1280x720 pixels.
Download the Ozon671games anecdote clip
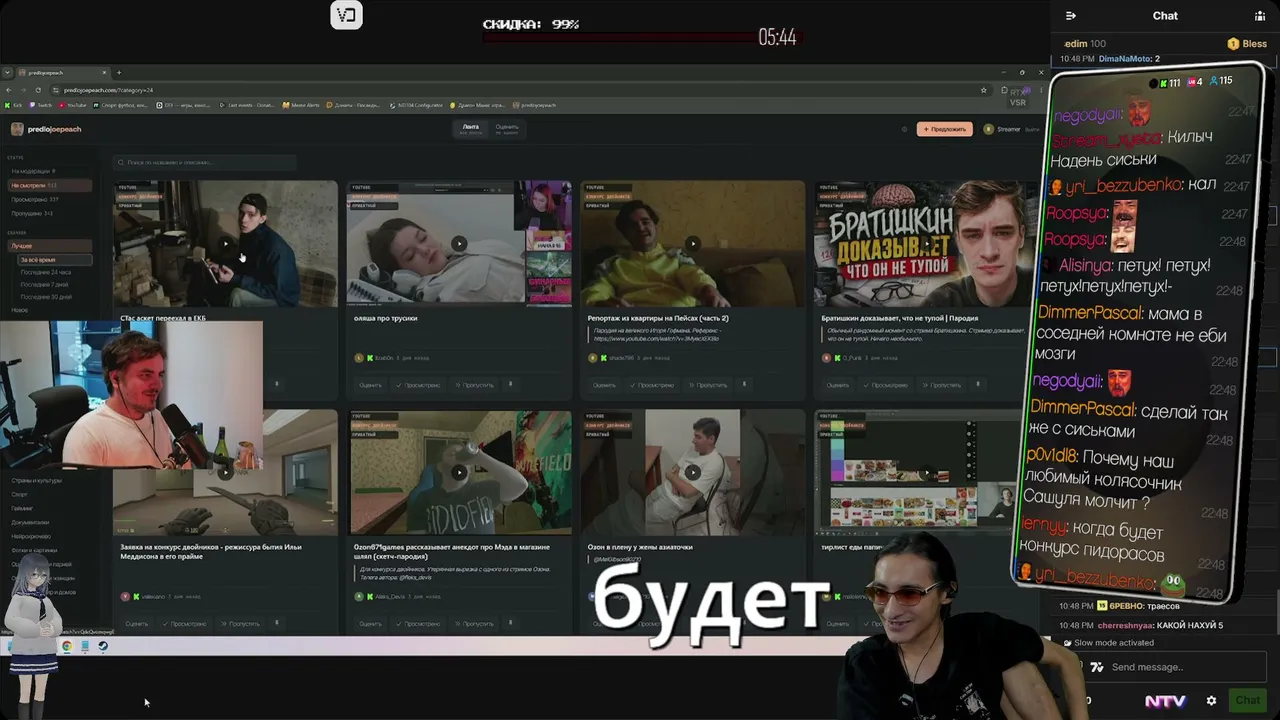pos(510,623)
